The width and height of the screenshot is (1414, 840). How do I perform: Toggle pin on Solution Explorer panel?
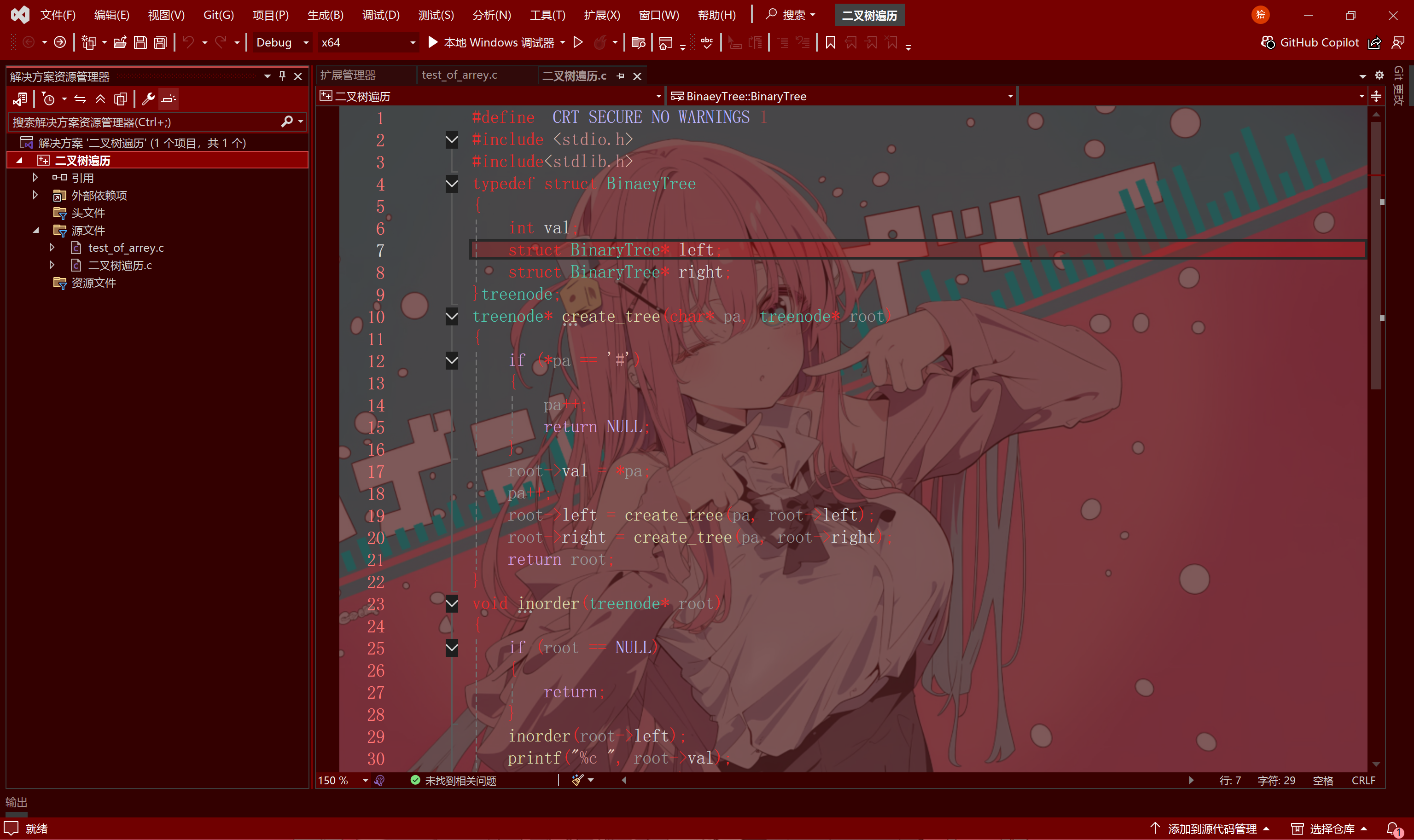point(282,76)
